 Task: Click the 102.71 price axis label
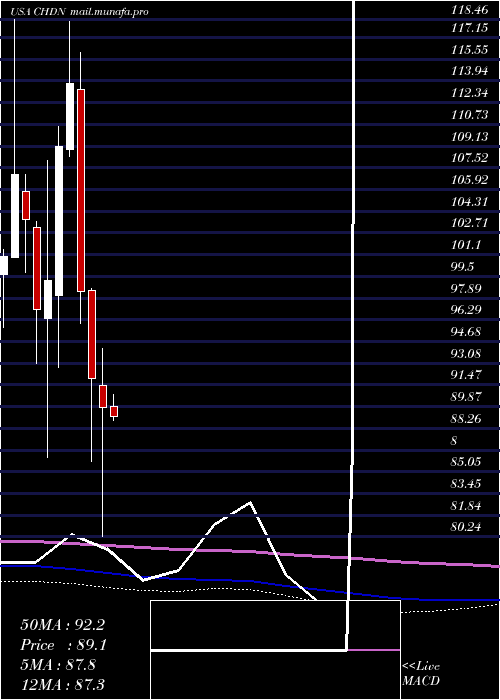point(470,223)
